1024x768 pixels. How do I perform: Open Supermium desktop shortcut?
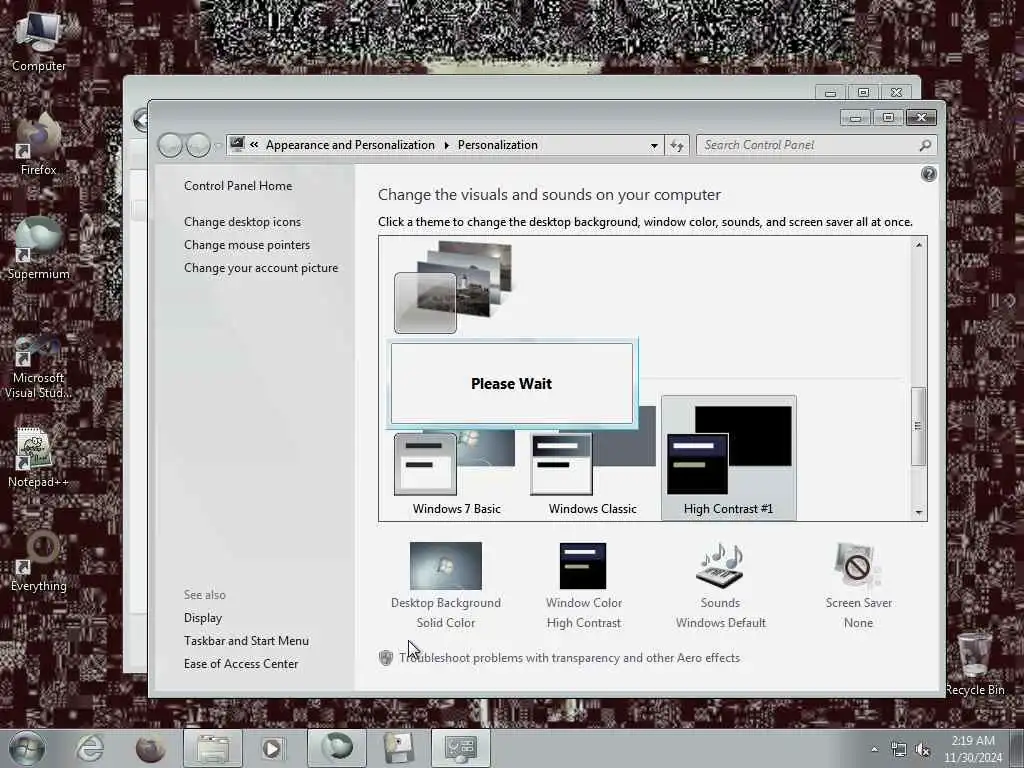[39, 249]
